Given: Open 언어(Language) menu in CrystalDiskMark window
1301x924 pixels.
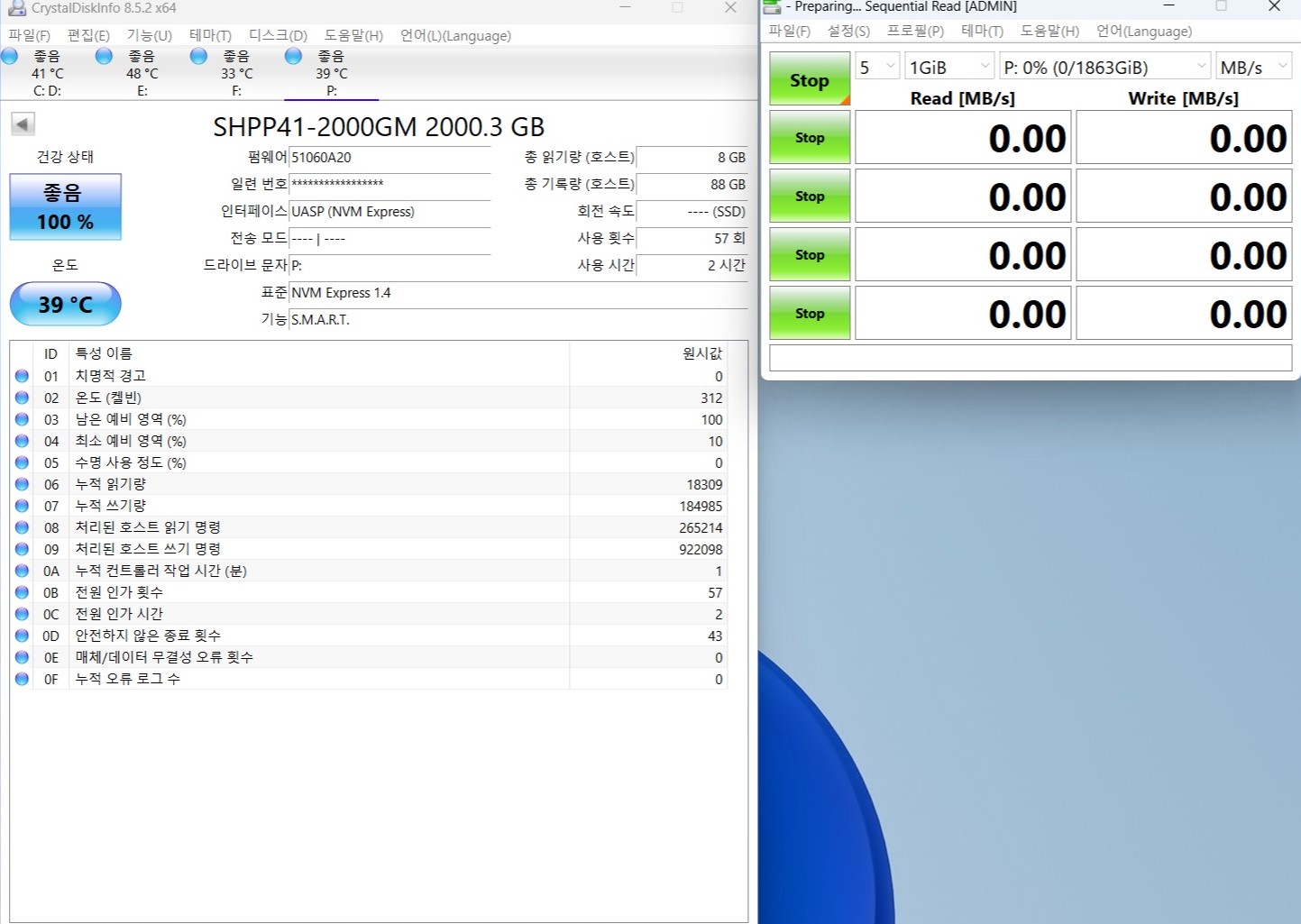Looking at the screenshot, I should (1144, 31).
